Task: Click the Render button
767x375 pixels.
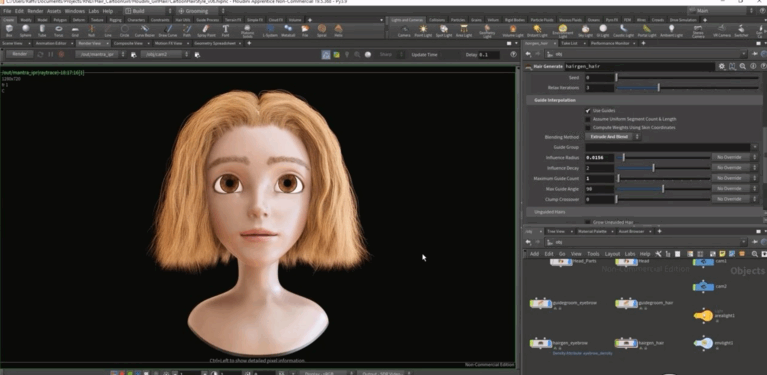Action: pyautogui.click(x=20, y=54)
